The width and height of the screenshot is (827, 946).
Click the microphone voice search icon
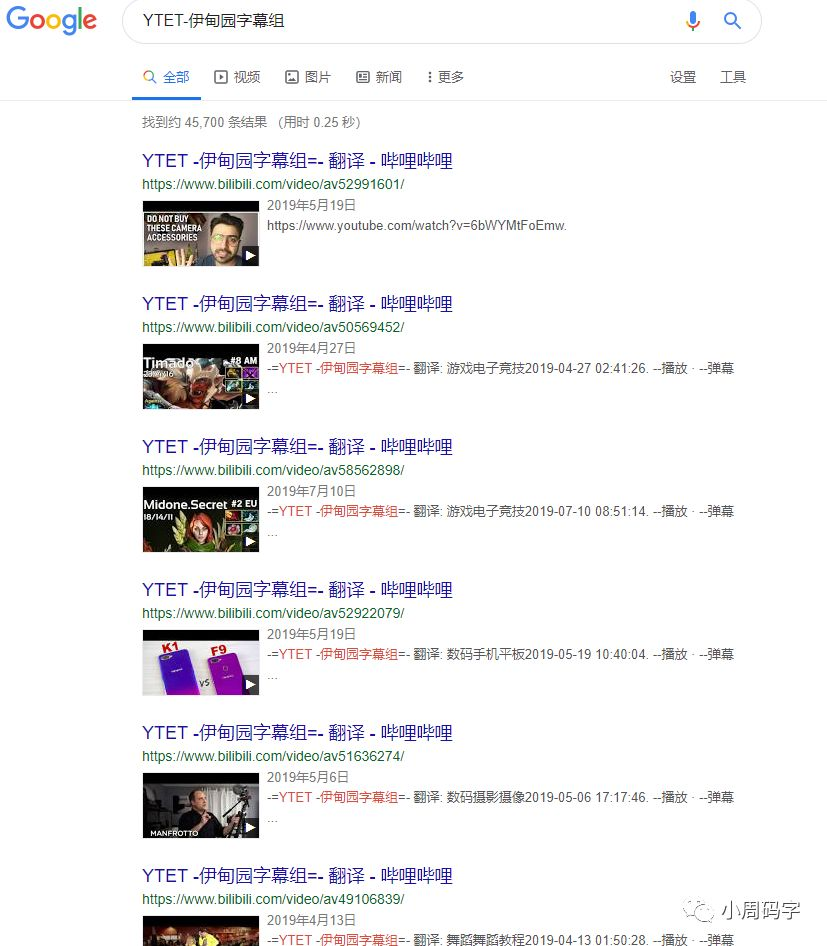[692, 21]
